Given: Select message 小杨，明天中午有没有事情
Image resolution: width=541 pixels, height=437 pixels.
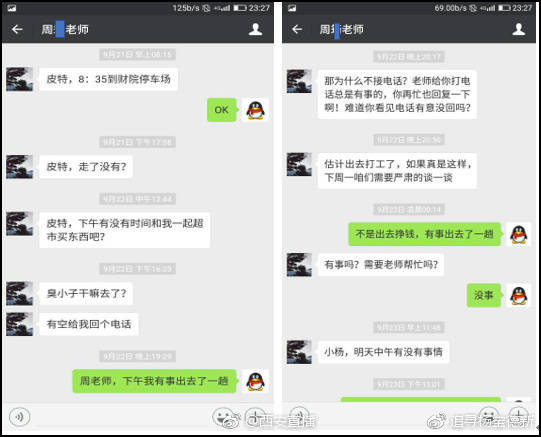Looking at the screenshot, I should 383,352.
